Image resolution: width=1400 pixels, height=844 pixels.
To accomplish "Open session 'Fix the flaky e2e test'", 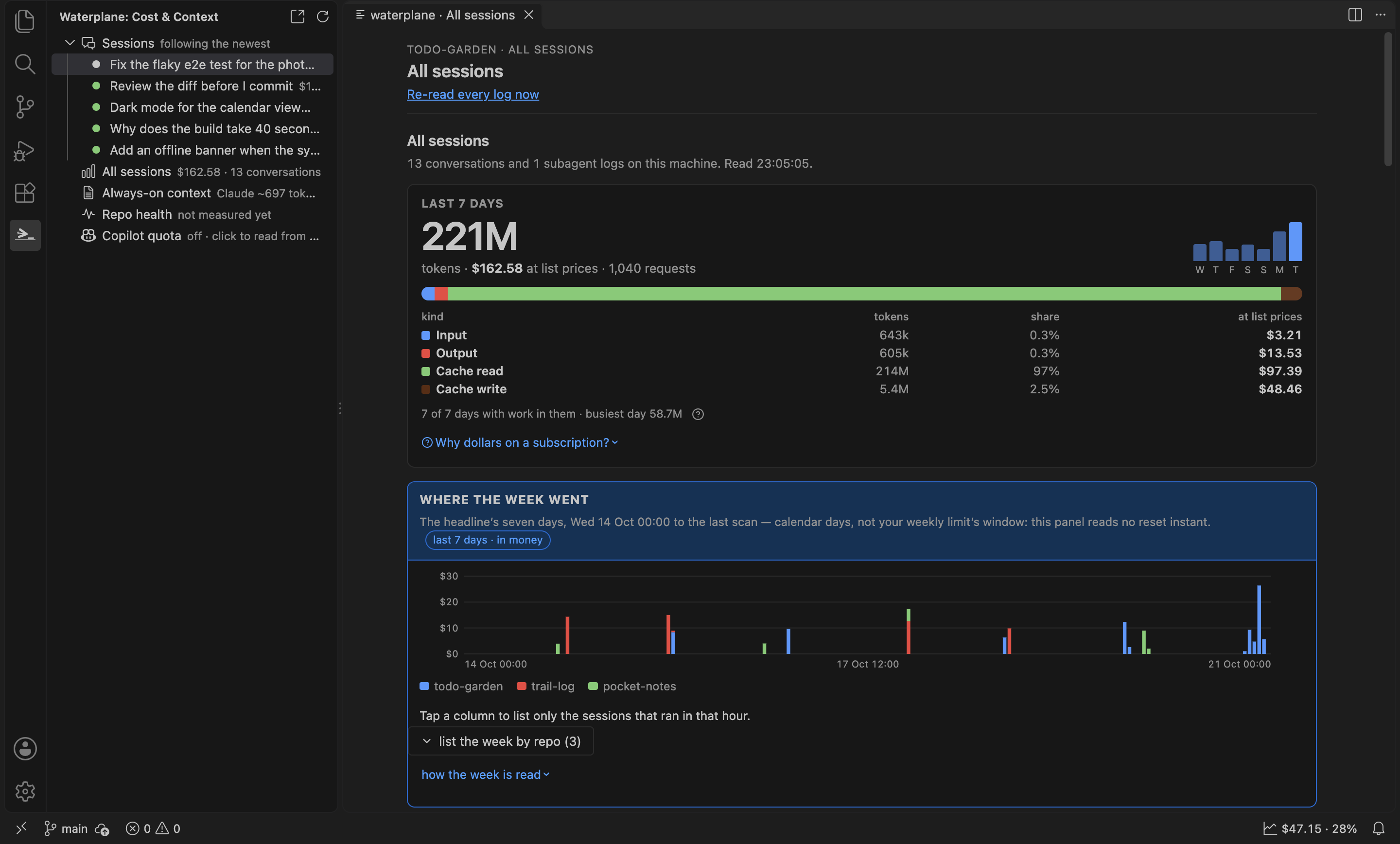I will click(x=192, y=64).
